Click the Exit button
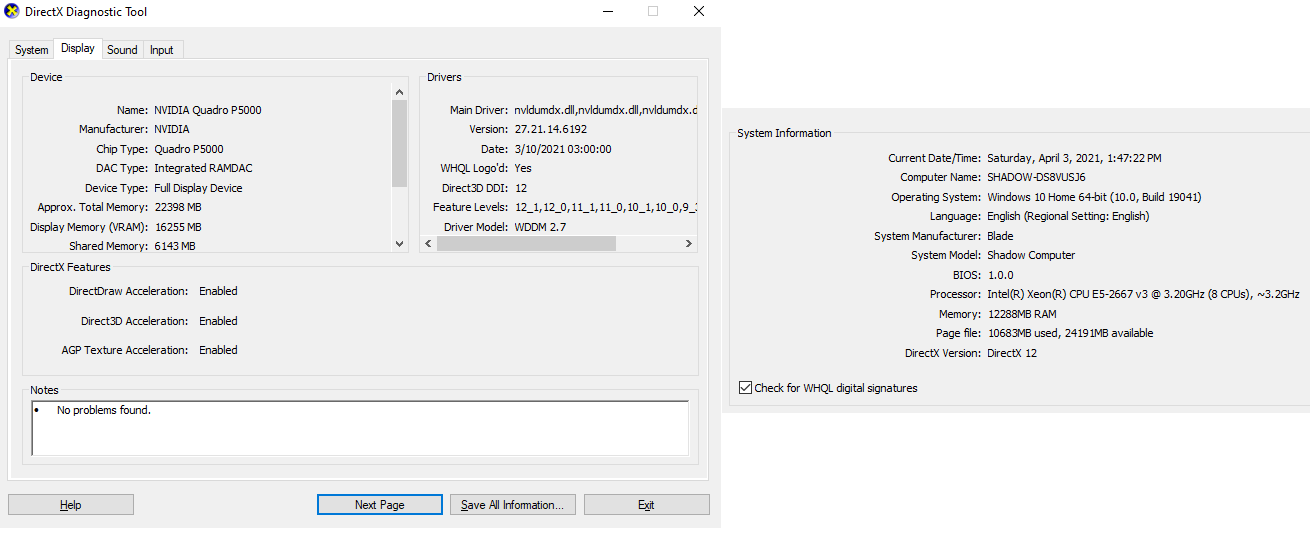The image size is (1312, 535). (646, 505)
